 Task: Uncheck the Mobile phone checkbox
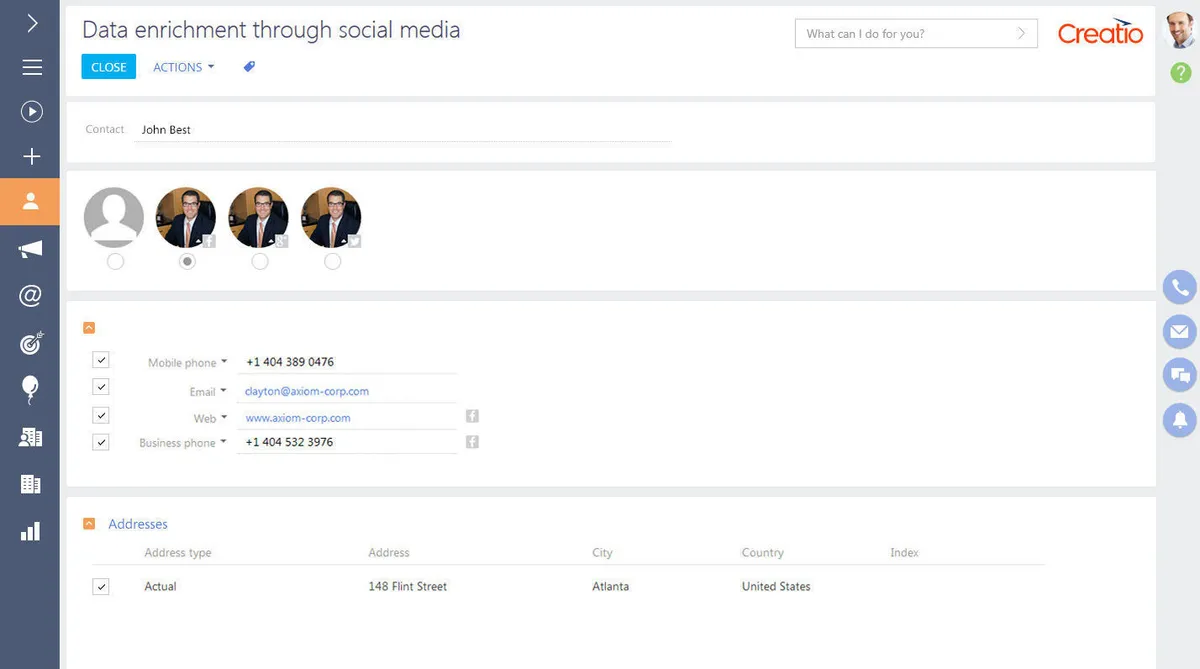click(x=101, y=360)
